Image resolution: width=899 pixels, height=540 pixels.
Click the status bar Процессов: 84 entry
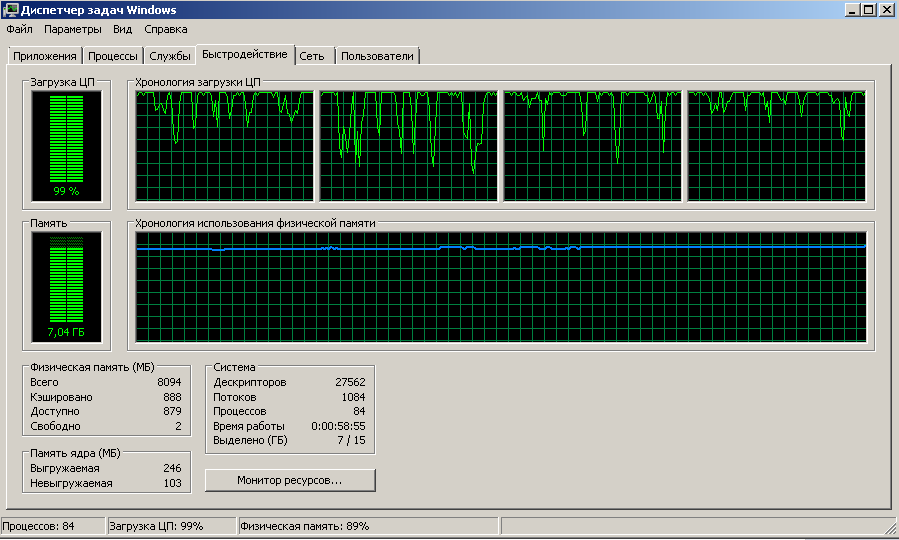(x=53, y=526)
